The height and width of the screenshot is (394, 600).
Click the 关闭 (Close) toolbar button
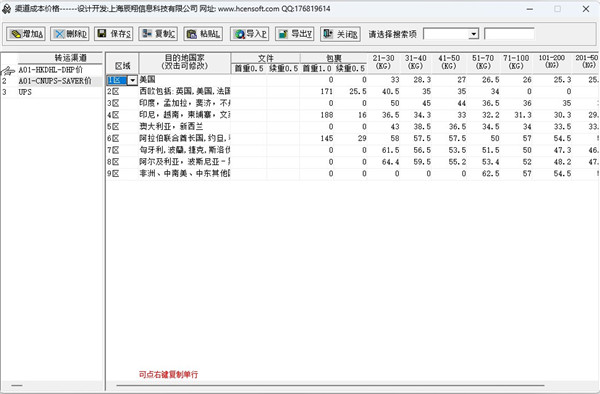coord(340,34)
